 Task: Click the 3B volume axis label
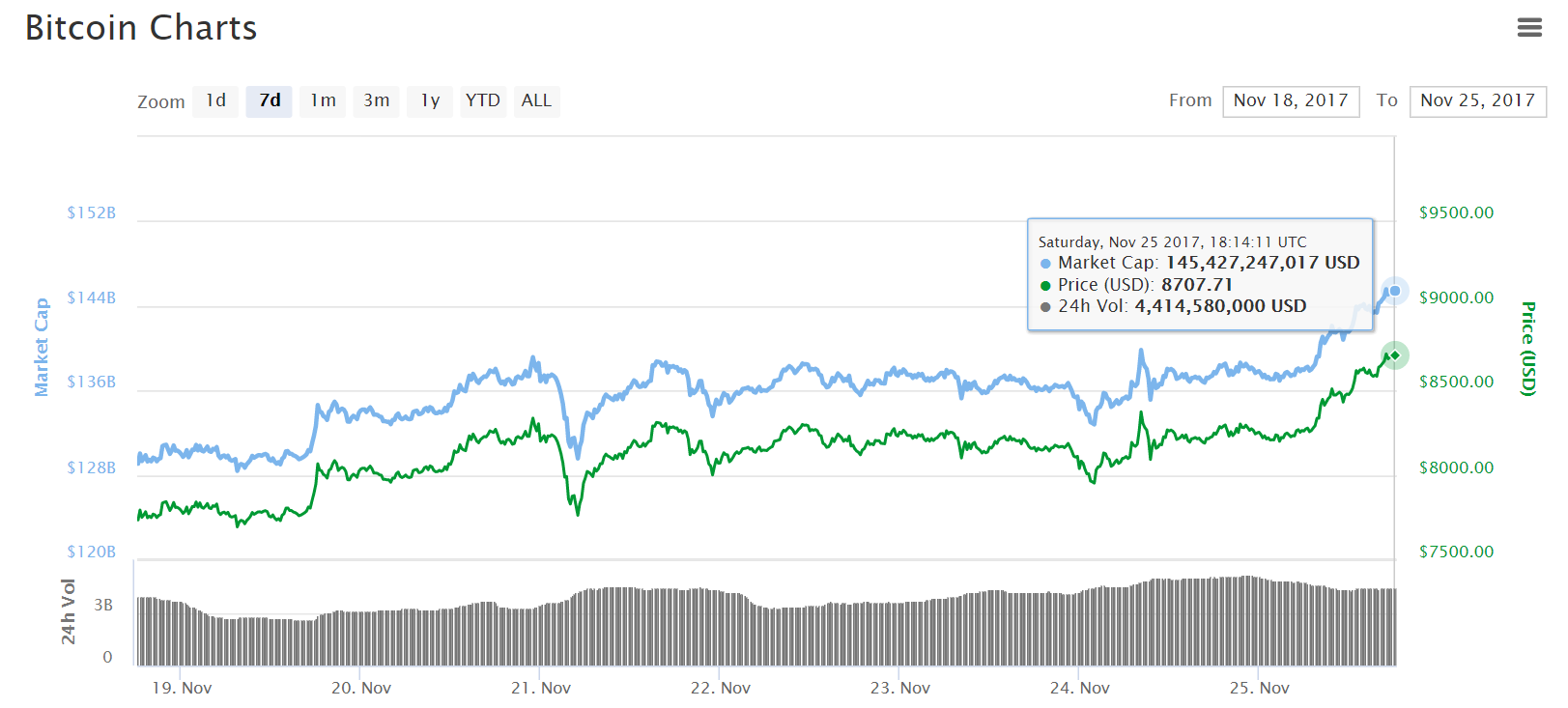[x=103, y=605]
